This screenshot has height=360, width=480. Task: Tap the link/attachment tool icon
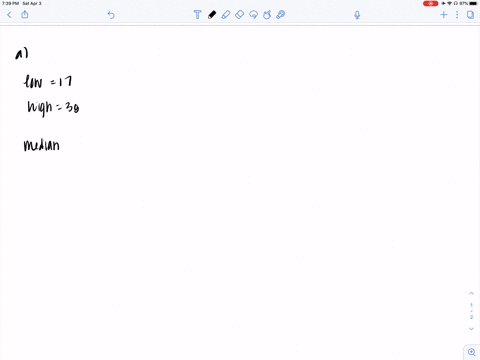click(281, 15)
